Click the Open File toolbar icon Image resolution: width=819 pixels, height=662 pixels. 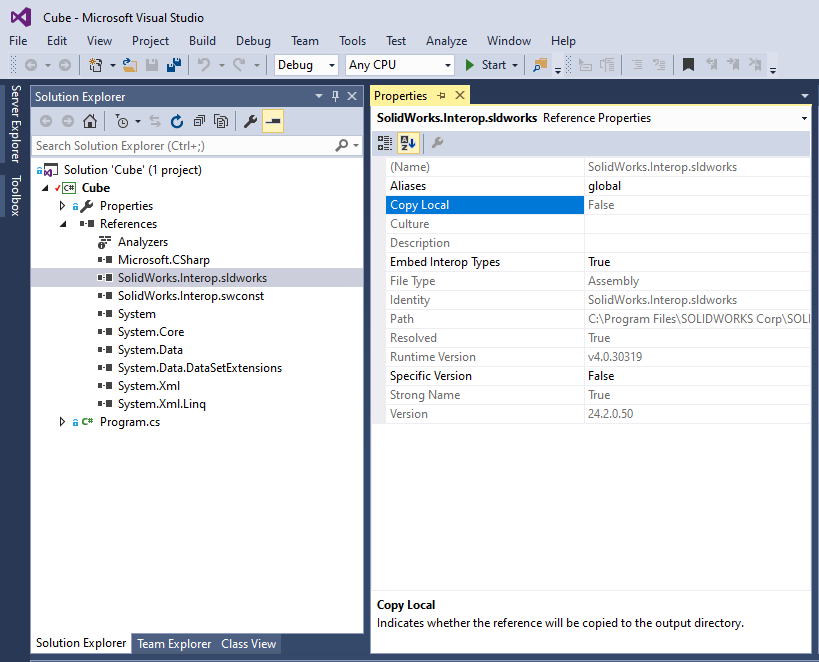point(130,65)
